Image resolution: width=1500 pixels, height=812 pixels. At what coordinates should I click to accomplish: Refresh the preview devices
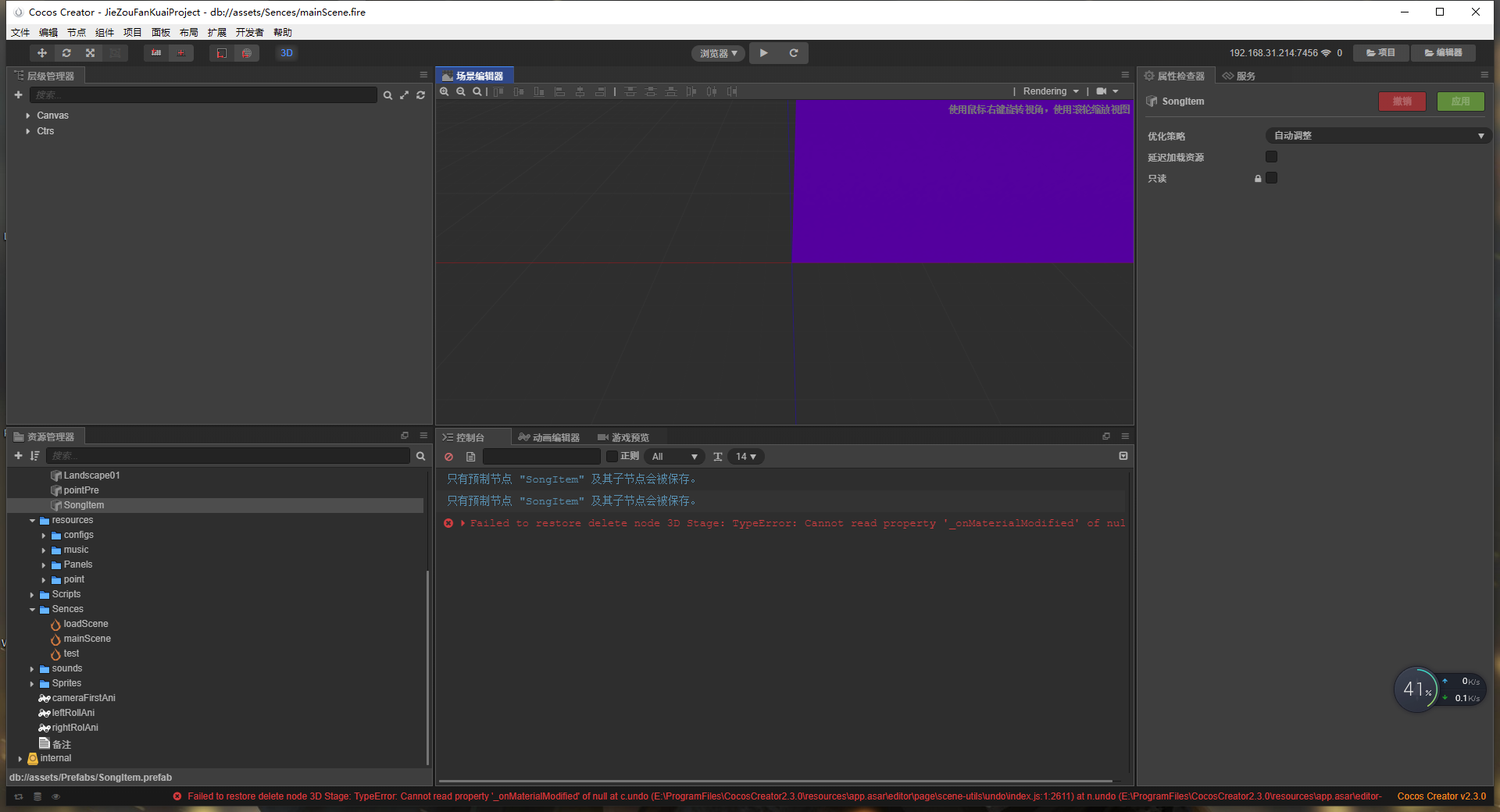794,53
